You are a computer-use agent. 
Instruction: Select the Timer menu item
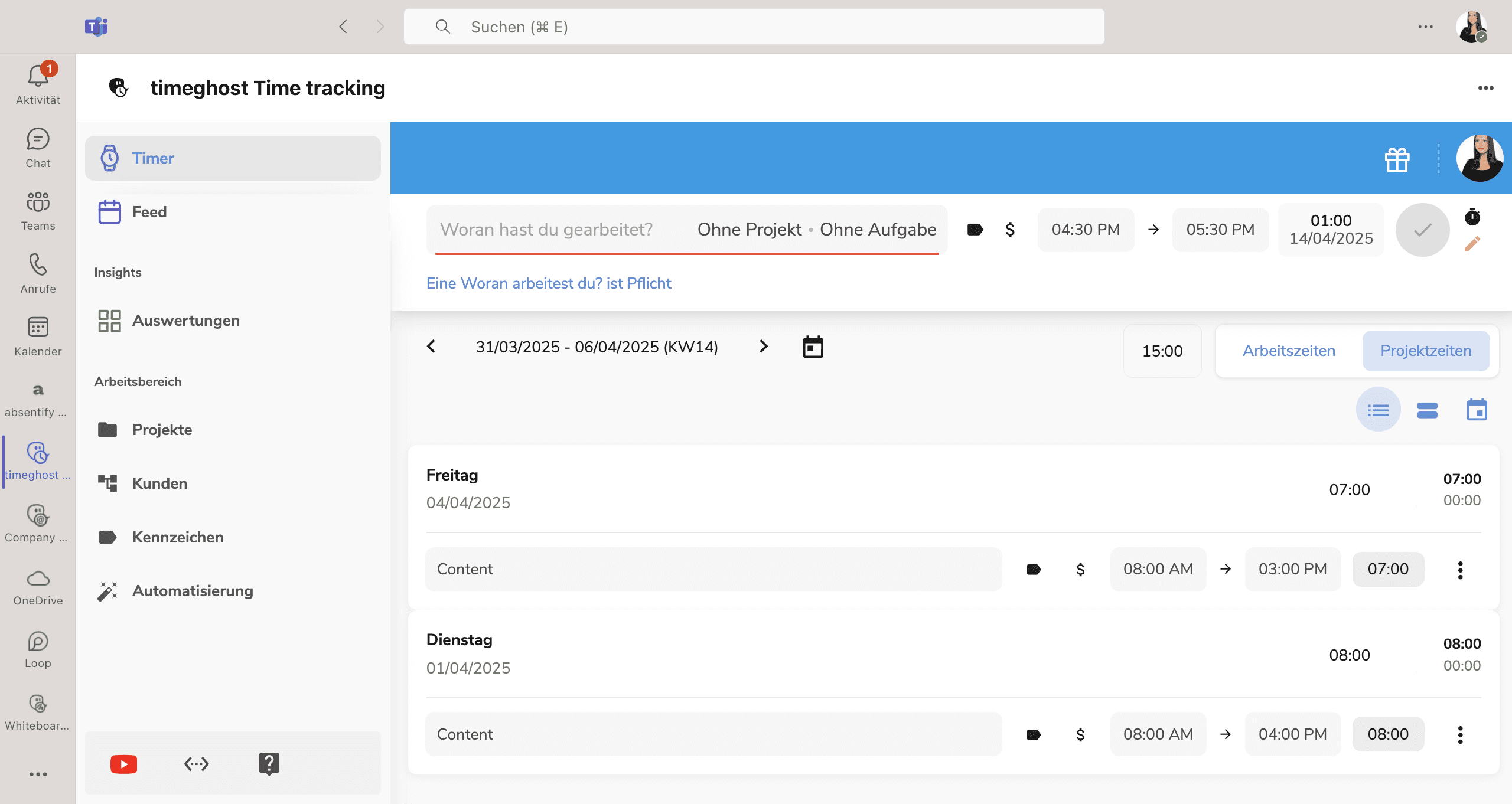(x=233, y=158)
